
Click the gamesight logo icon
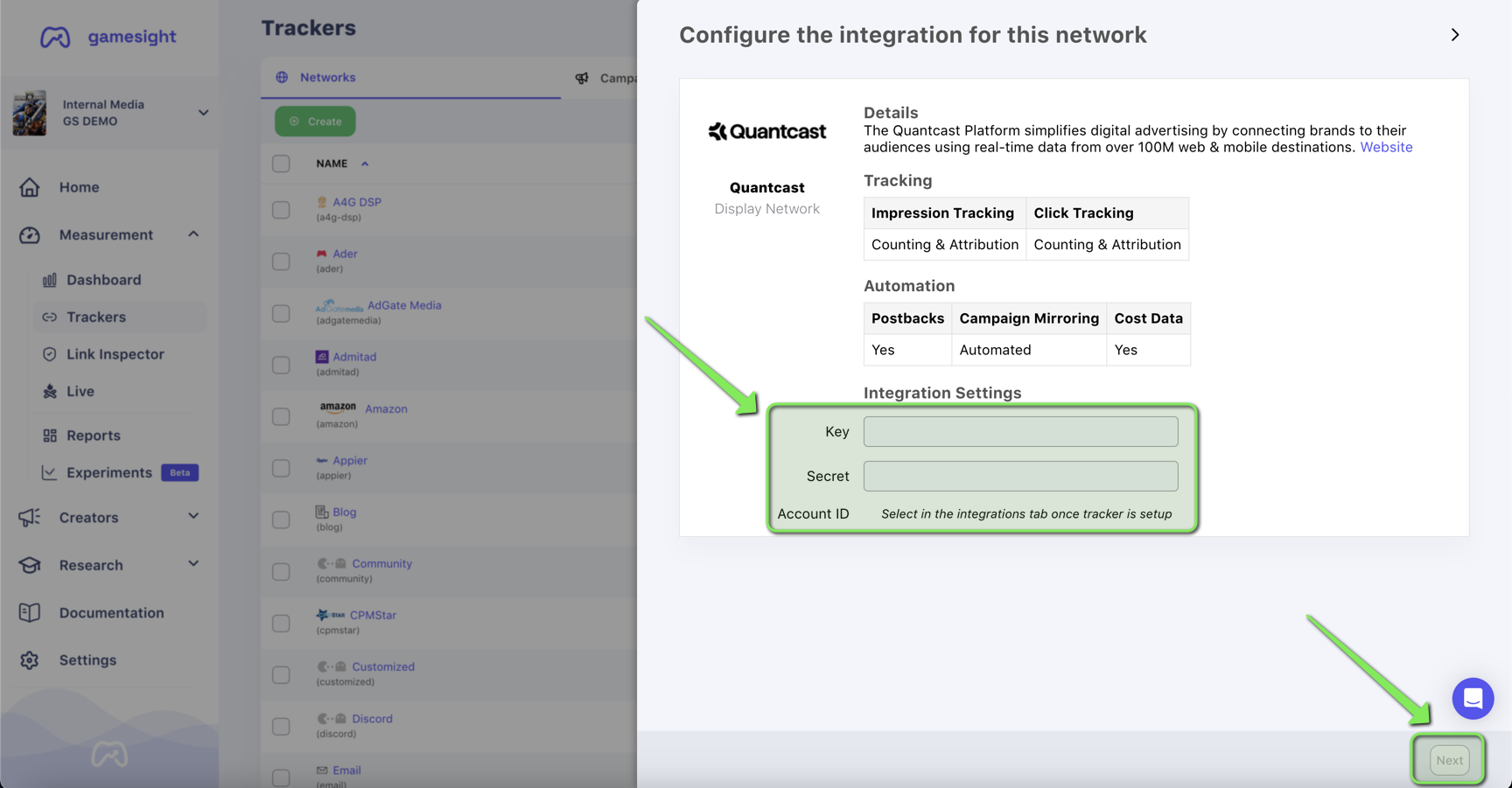point(55,37)
